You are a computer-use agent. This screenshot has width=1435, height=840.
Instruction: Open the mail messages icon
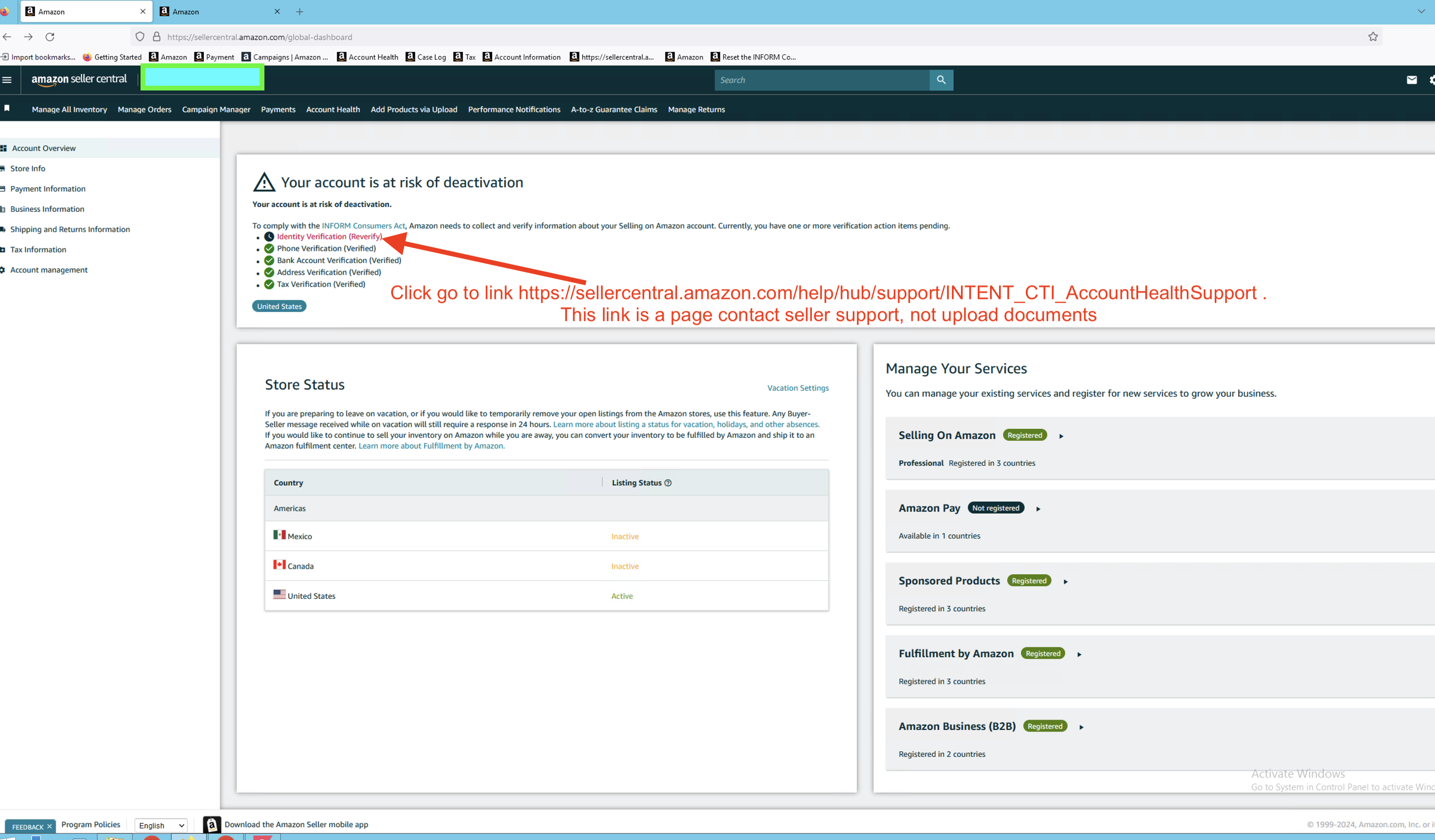click(x=1412, y=80)
